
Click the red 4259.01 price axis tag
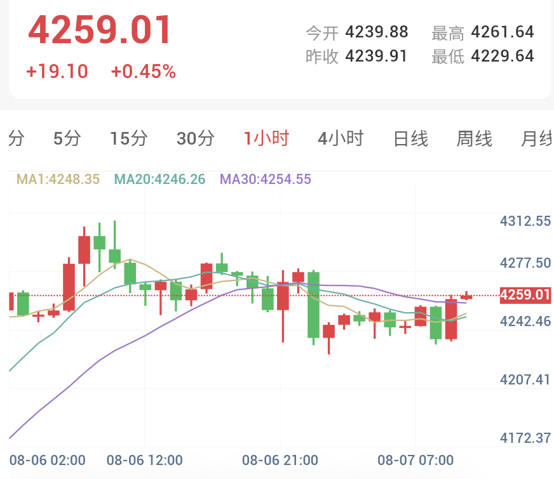point(525,295)
